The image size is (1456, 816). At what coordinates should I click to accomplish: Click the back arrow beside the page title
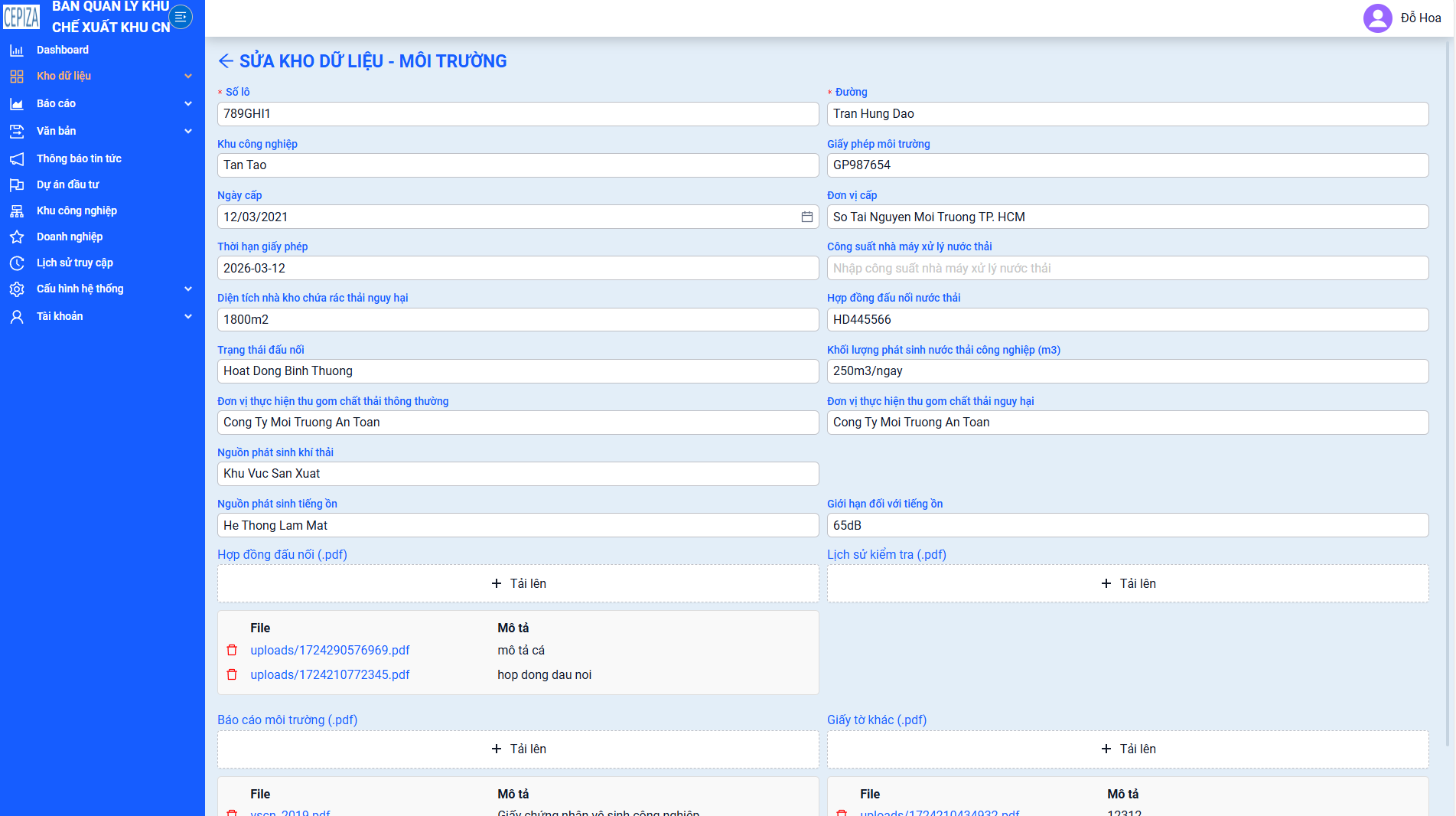(226, 61)
